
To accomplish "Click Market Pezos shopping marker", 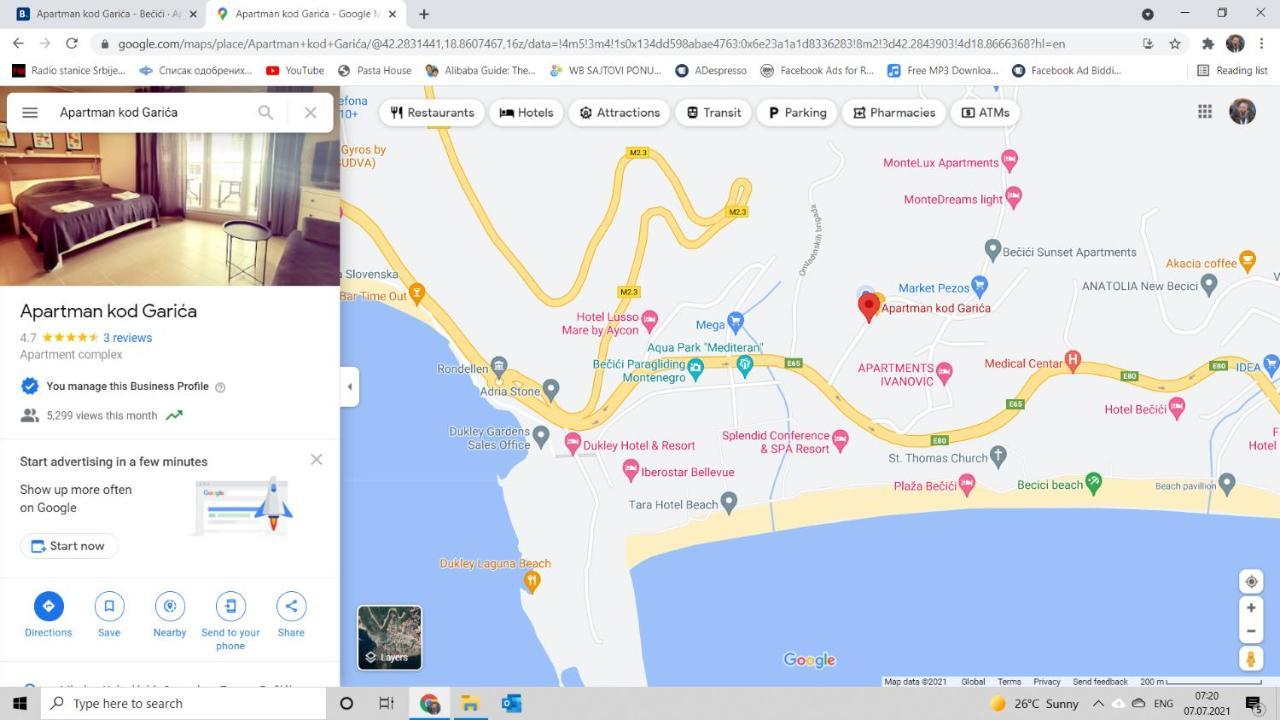I will click(980, 286).
